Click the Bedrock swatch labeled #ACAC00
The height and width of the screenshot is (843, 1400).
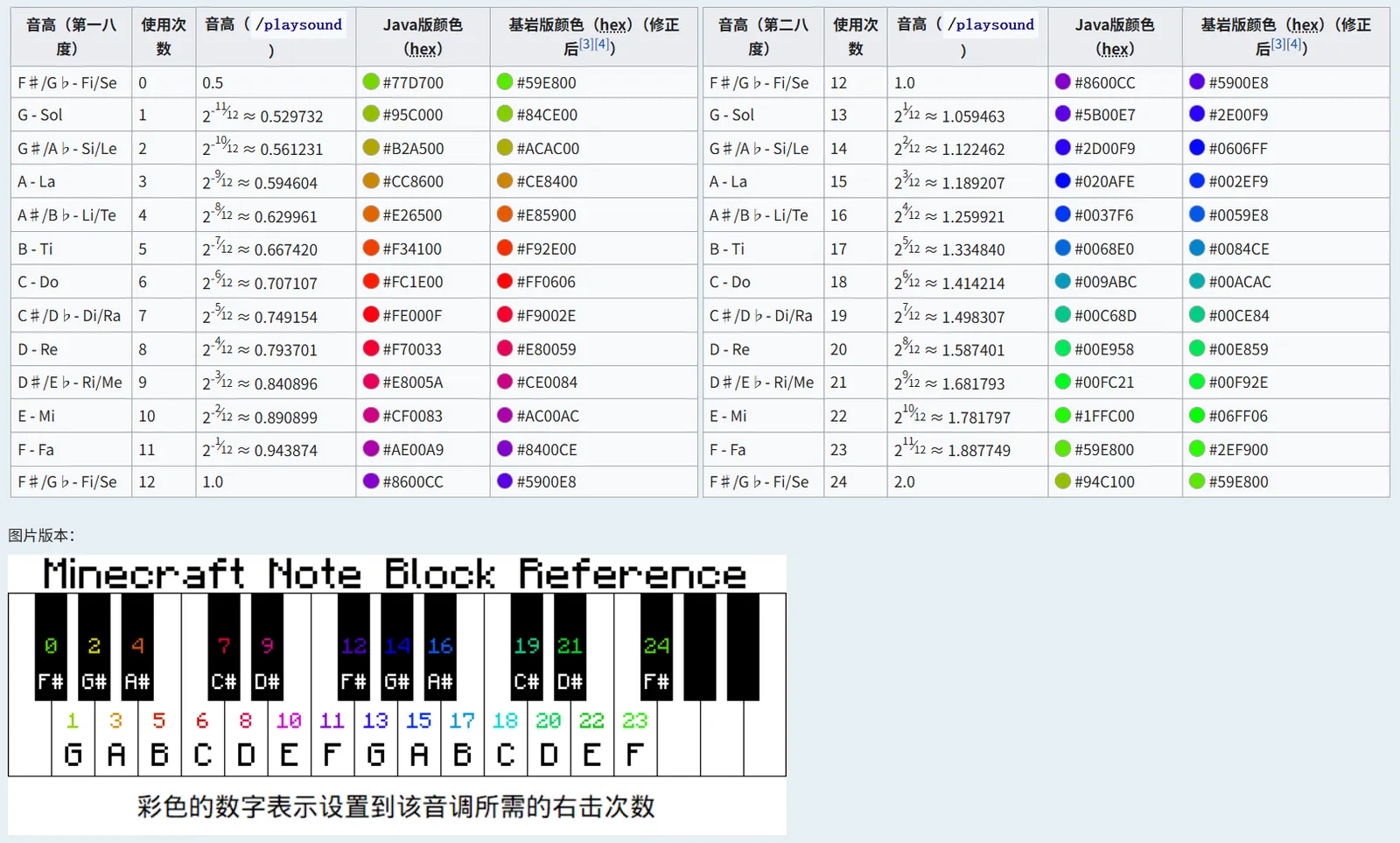click(x=505, y=148)
